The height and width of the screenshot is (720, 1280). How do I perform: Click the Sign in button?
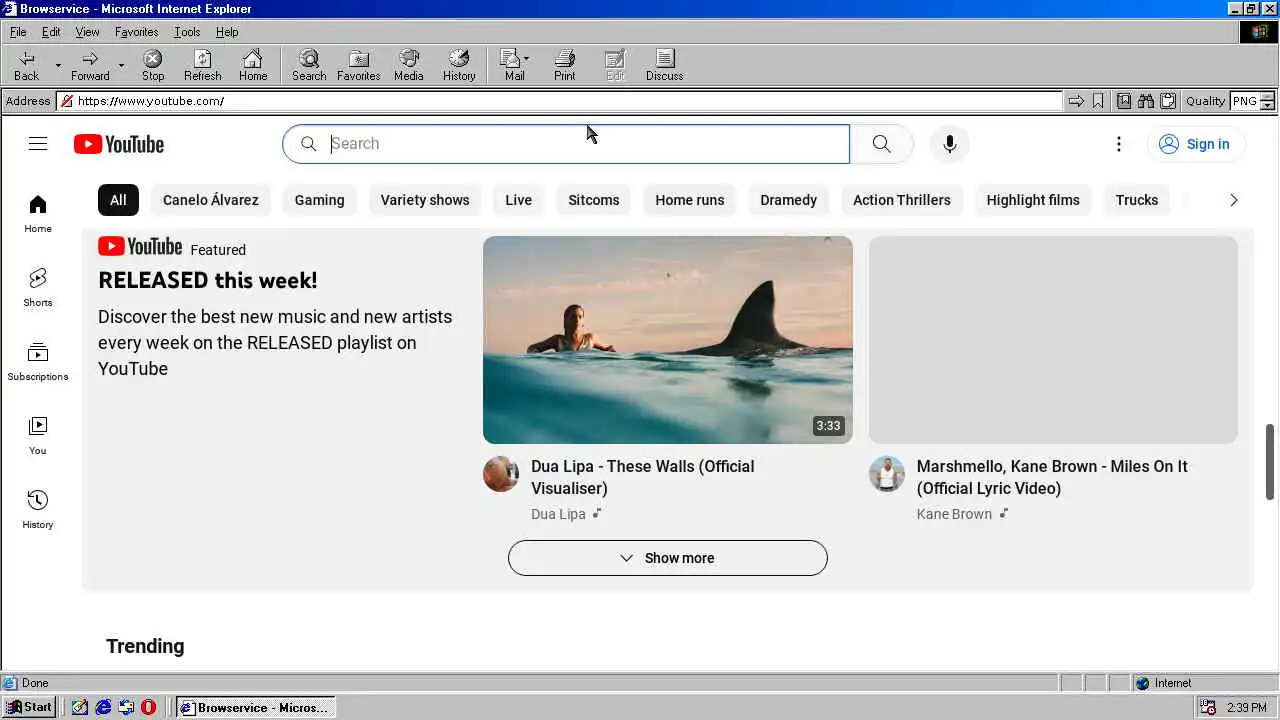[x=1196, y=144]
